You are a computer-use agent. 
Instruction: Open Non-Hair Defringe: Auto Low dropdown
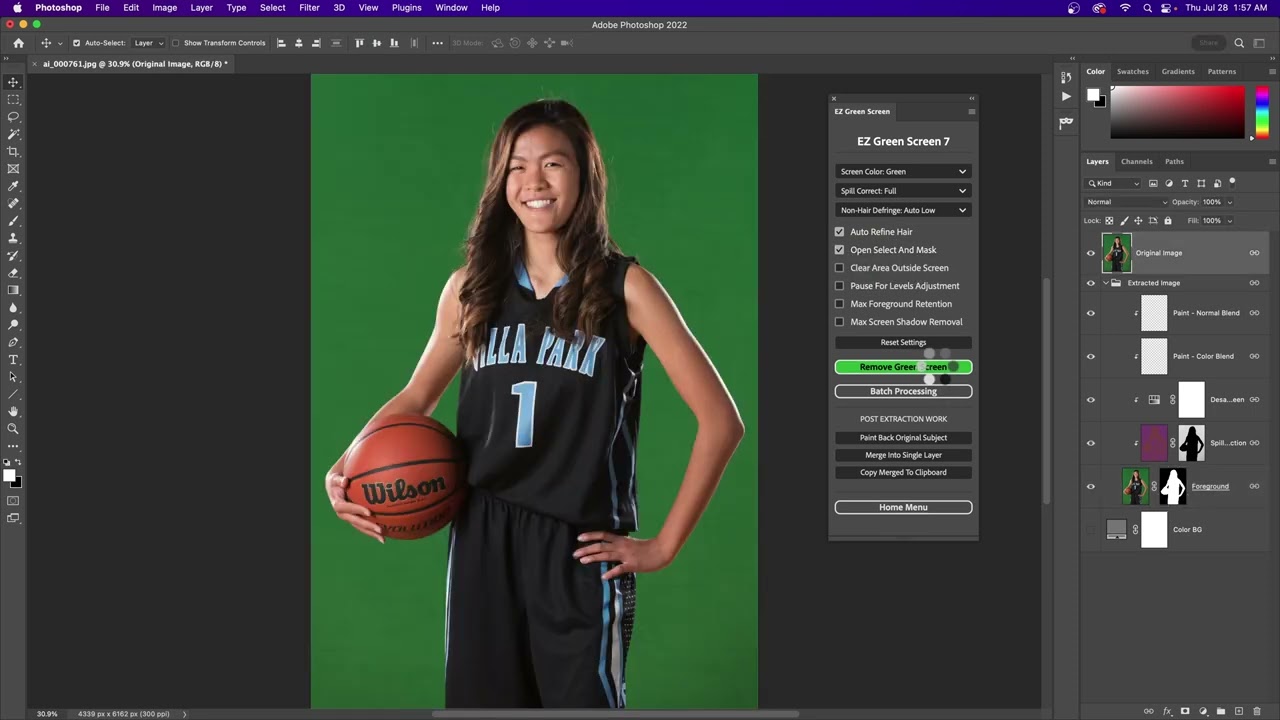(903, 210)
